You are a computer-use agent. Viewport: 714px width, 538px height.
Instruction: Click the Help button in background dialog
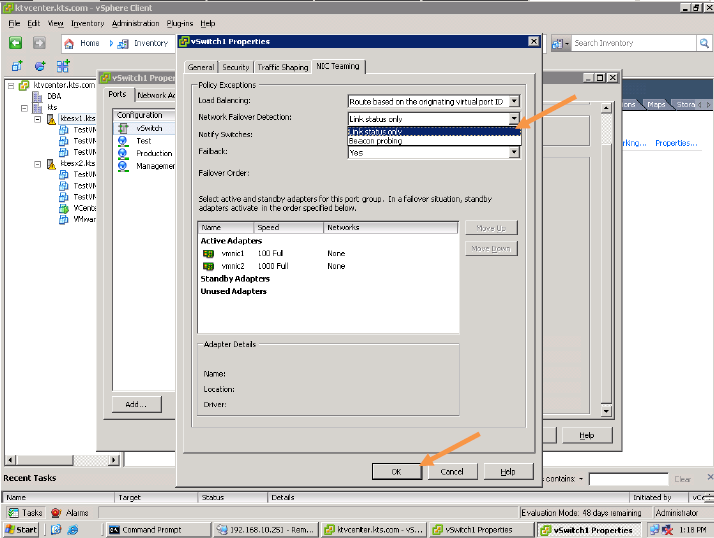click(x=587, y=436)
